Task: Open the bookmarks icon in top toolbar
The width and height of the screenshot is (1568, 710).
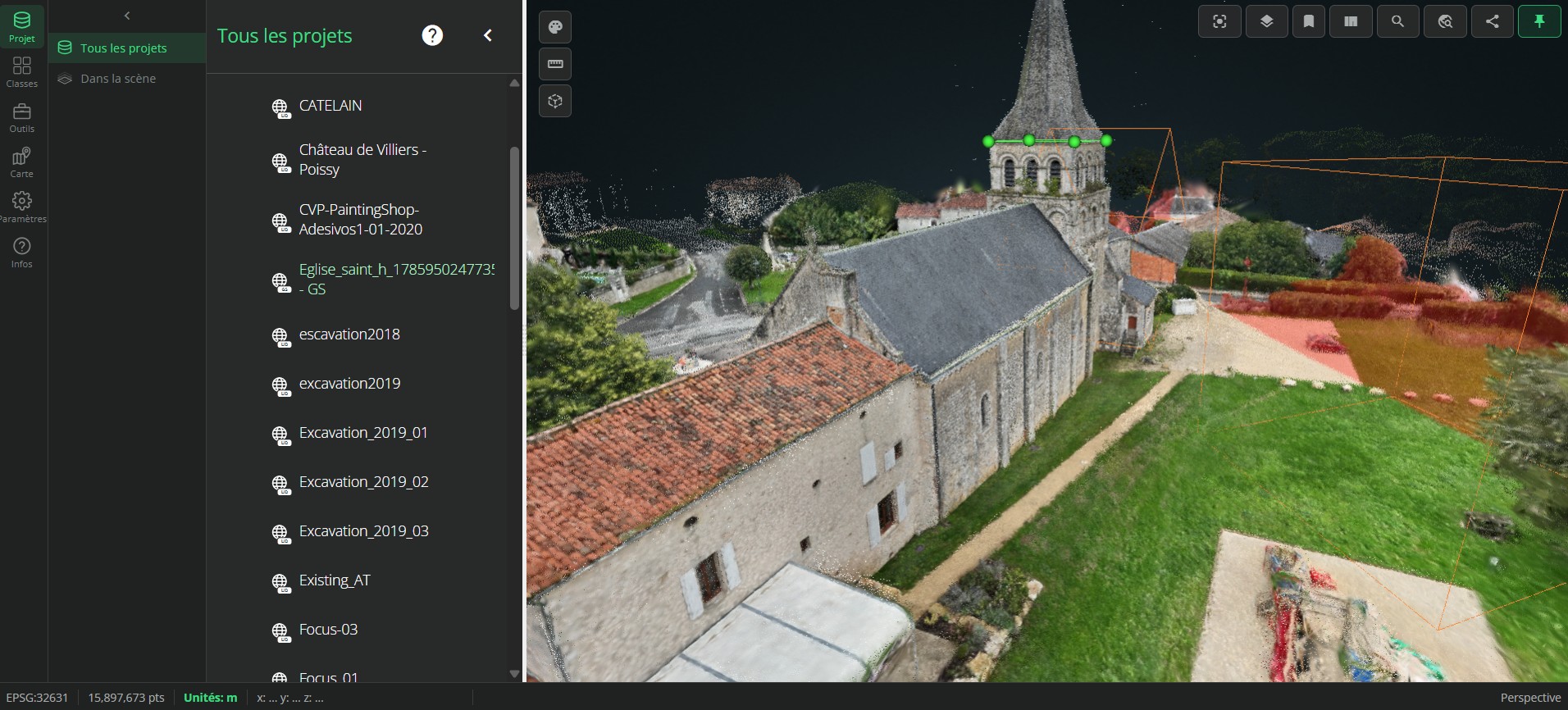Action: [1309, 22]
